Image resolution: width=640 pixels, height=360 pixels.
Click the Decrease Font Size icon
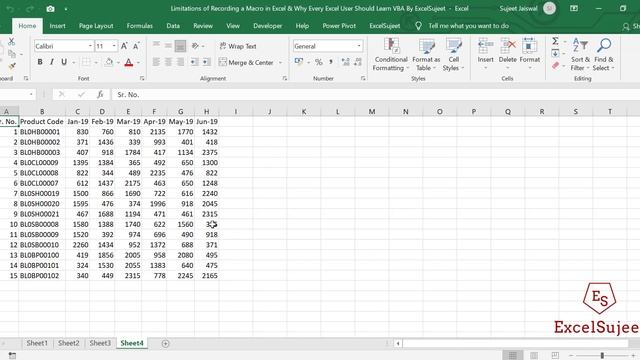click(136, 46)
